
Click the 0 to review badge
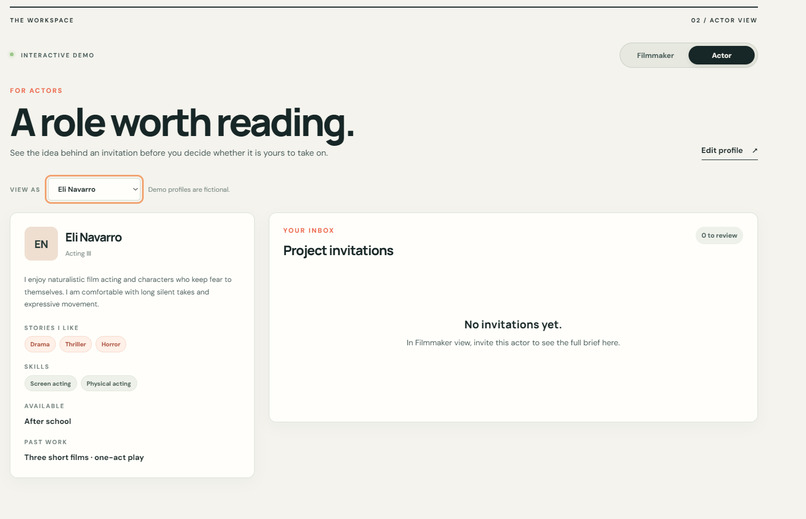coord(719,235)
